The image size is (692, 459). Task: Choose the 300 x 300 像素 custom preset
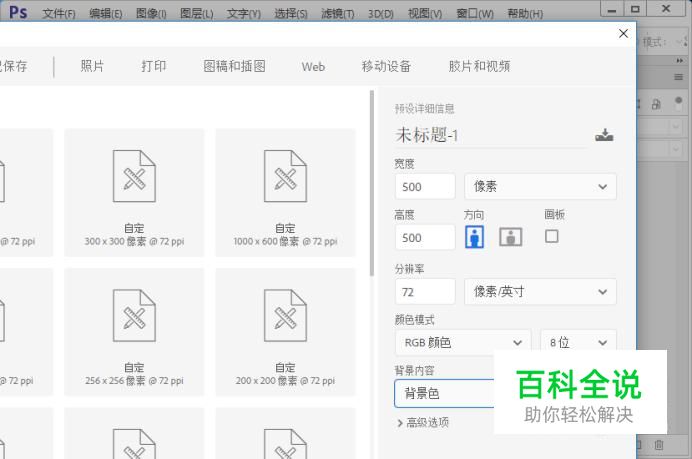[x=134, y=192]
